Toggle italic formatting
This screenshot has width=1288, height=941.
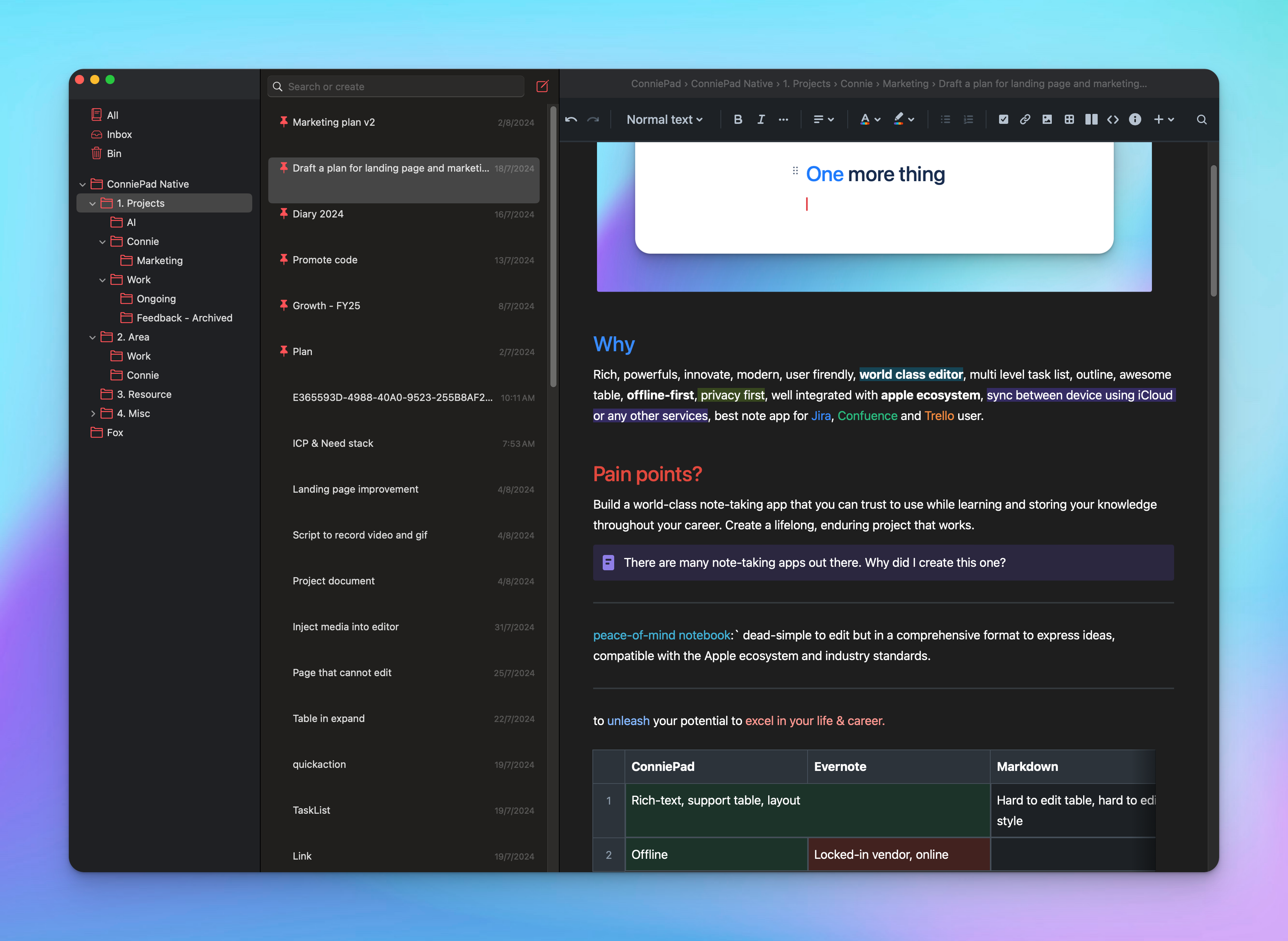761,120
